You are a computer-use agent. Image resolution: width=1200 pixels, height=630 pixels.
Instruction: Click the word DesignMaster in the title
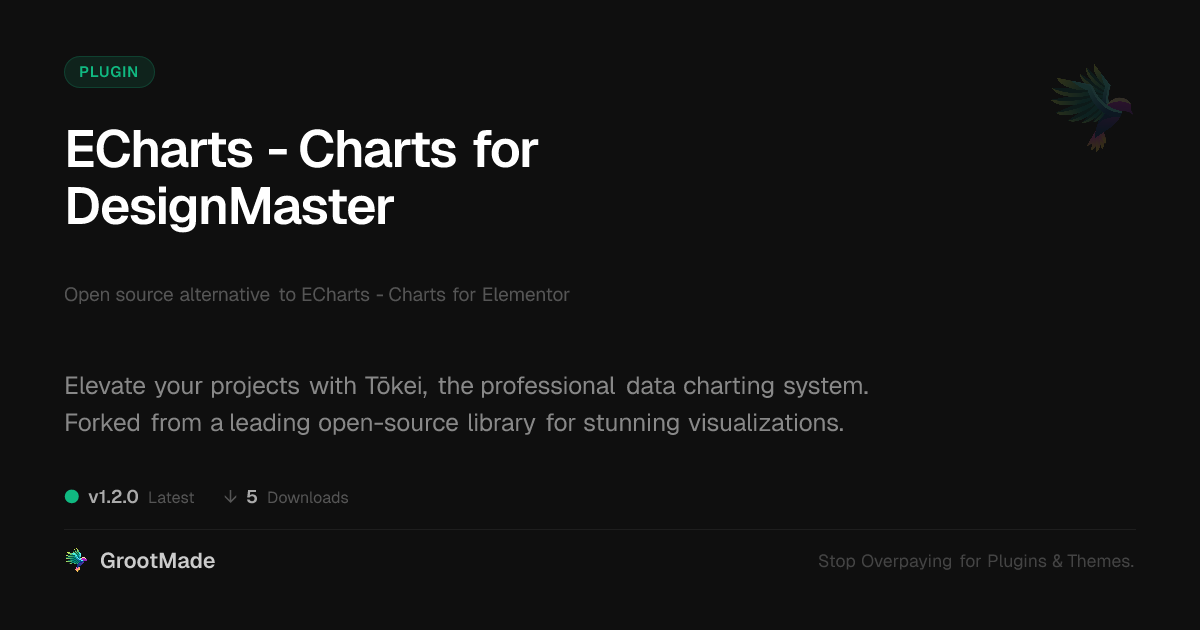click(x=229, y=207)
